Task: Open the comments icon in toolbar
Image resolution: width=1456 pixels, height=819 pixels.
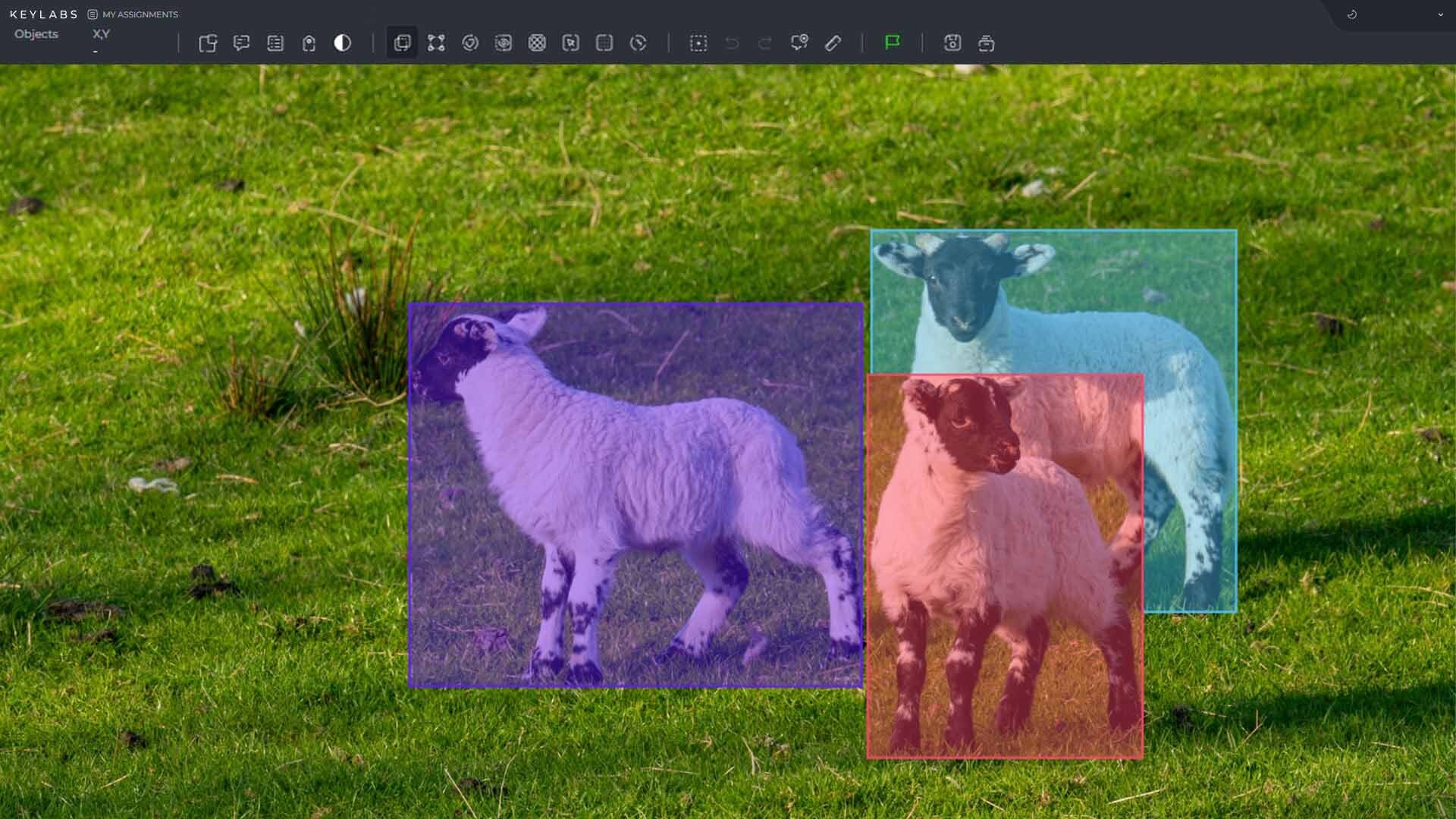Action: coord(242,43)
